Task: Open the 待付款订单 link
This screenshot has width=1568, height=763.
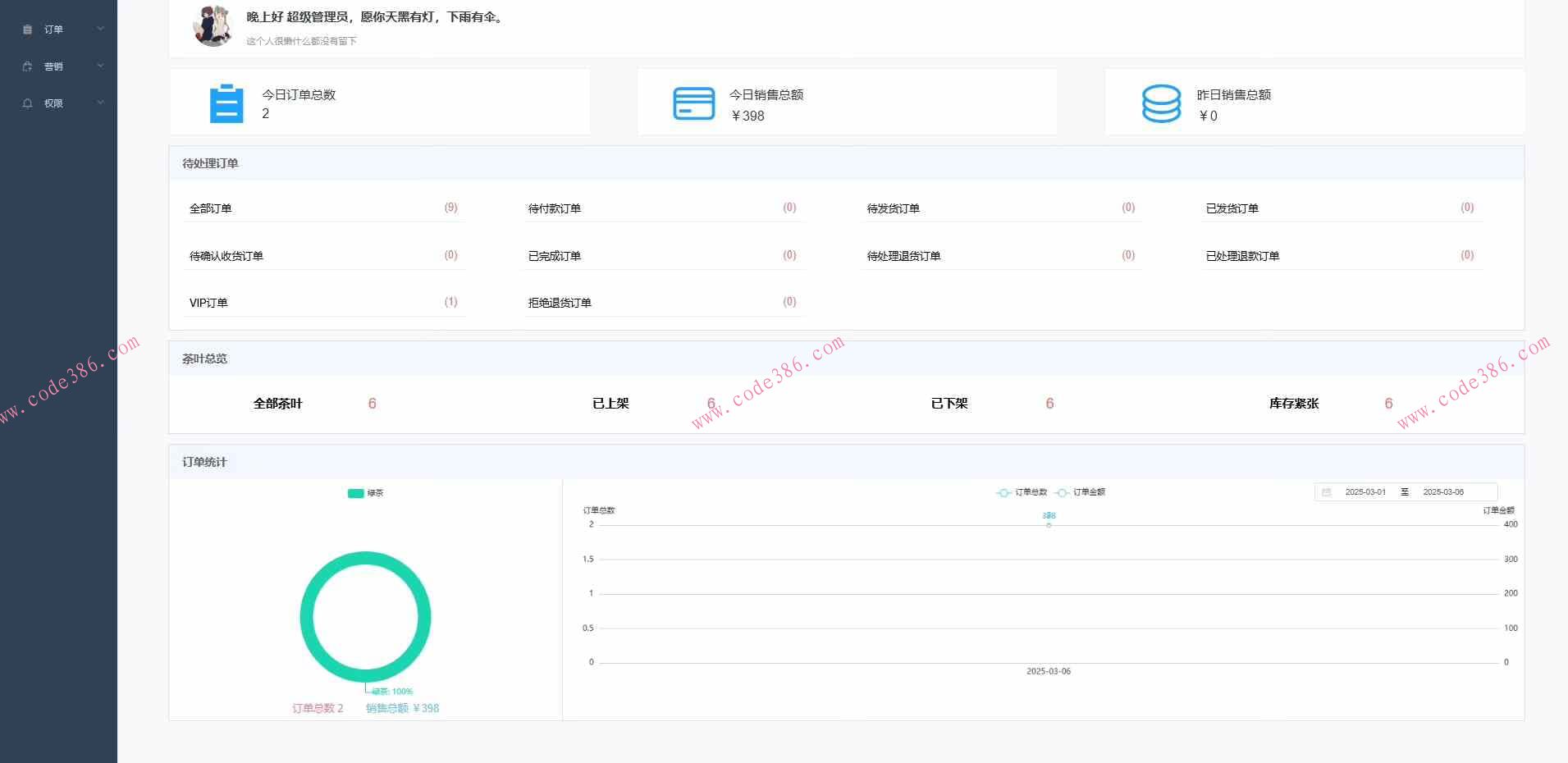Action: coord(555,208)
